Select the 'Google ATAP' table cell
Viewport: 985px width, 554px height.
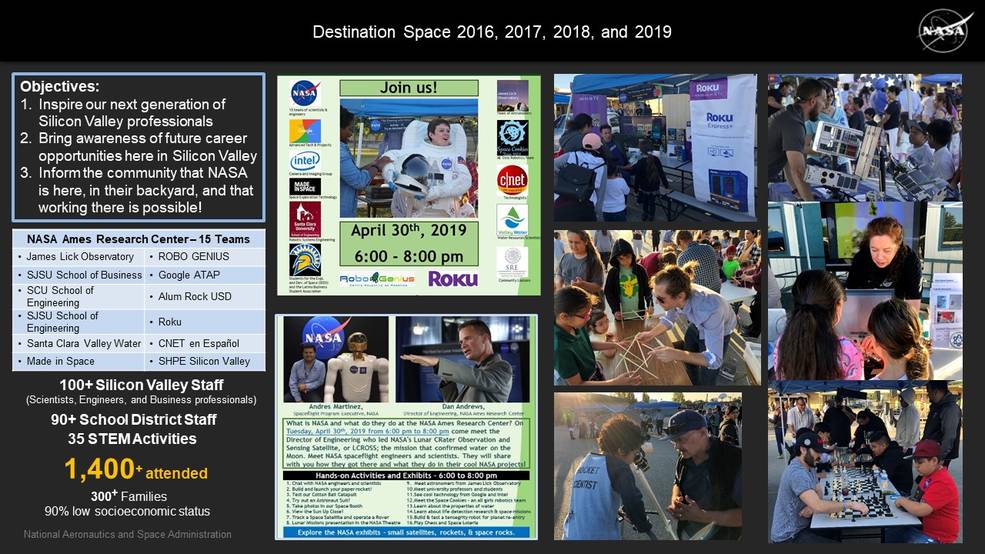[205, 275]
